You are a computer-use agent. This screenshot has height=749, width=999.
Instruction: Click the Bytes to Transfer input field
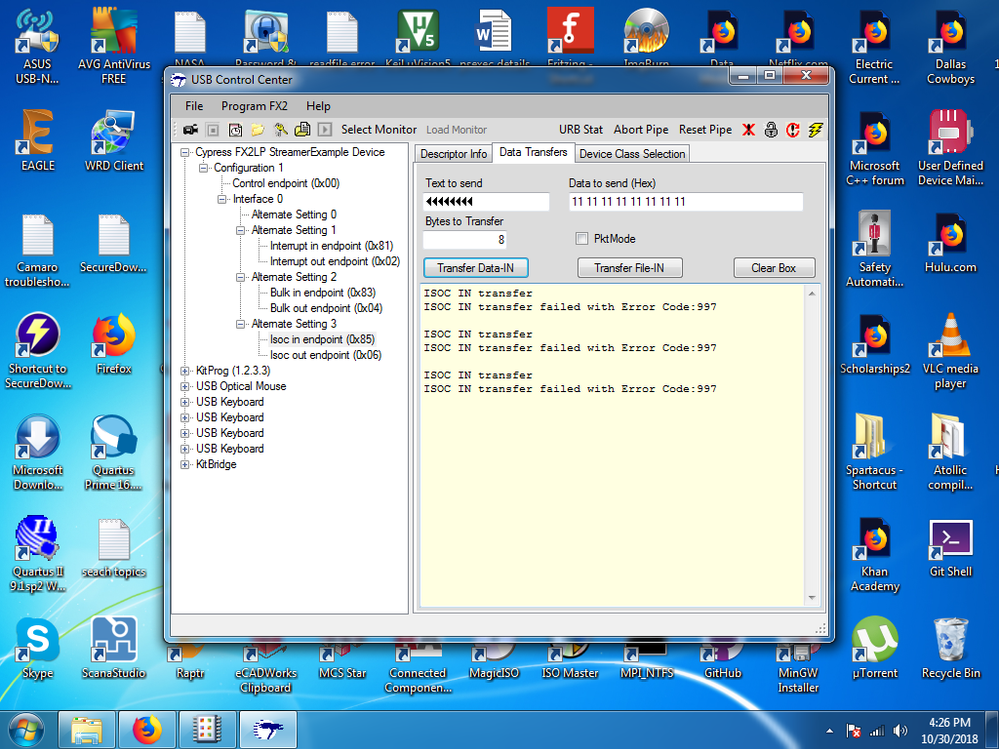pyautogui.click(x=466, y=240)
